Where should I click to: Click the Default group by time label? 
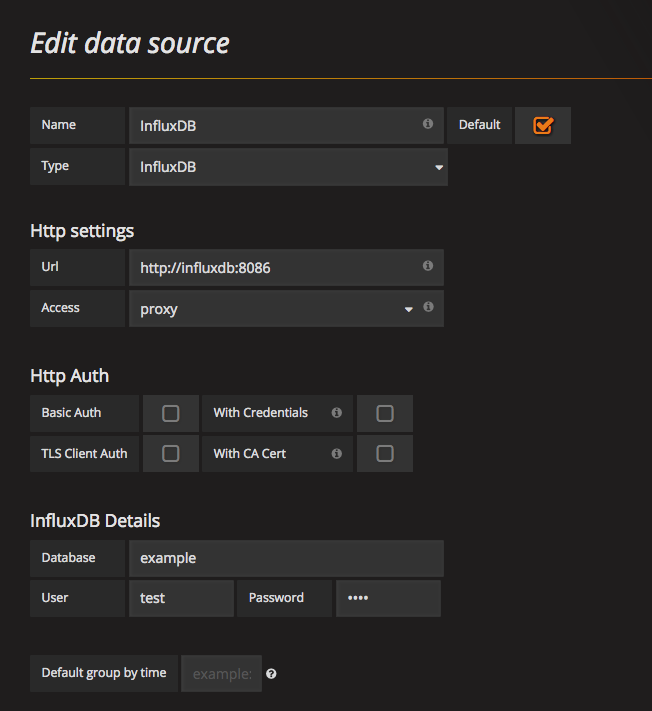104,673
